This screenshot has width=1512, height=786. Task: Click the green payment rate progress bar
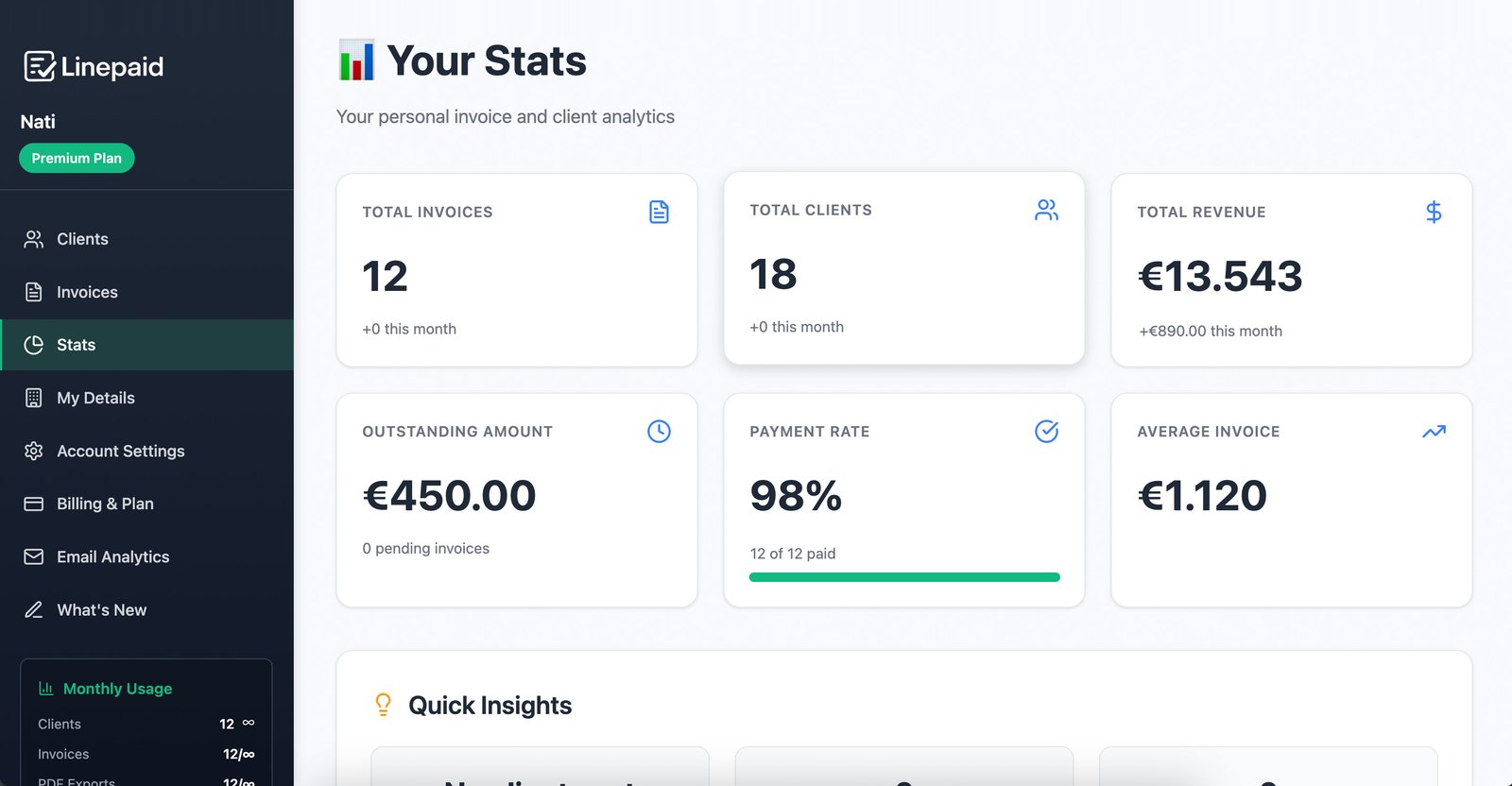pos(903,577)
